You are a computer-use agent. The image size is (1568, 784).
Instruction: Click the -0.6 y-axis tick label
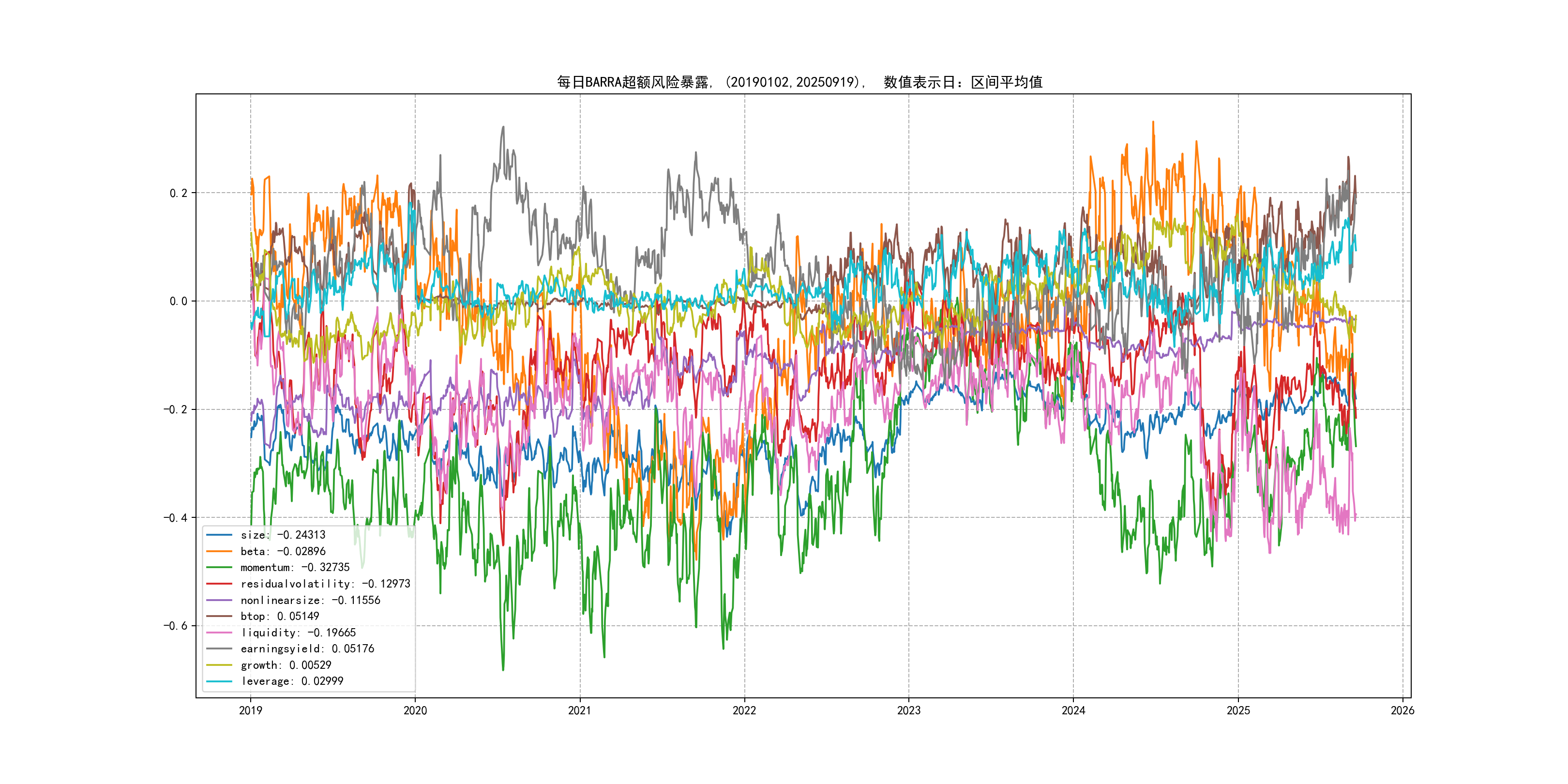pos(175,626)
